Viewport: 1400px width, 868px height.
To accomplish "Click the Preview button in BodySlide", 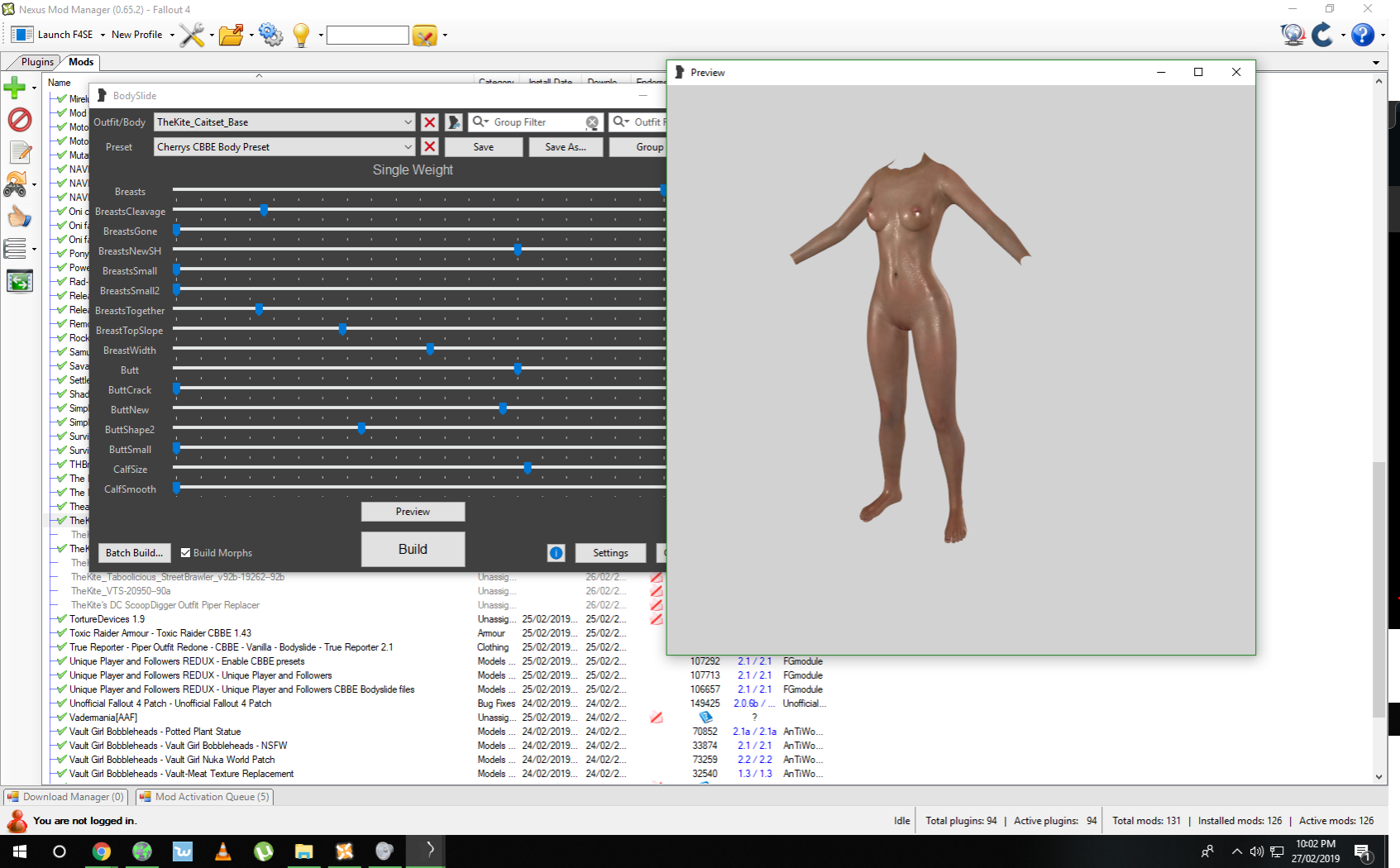I will click(413, 512).
